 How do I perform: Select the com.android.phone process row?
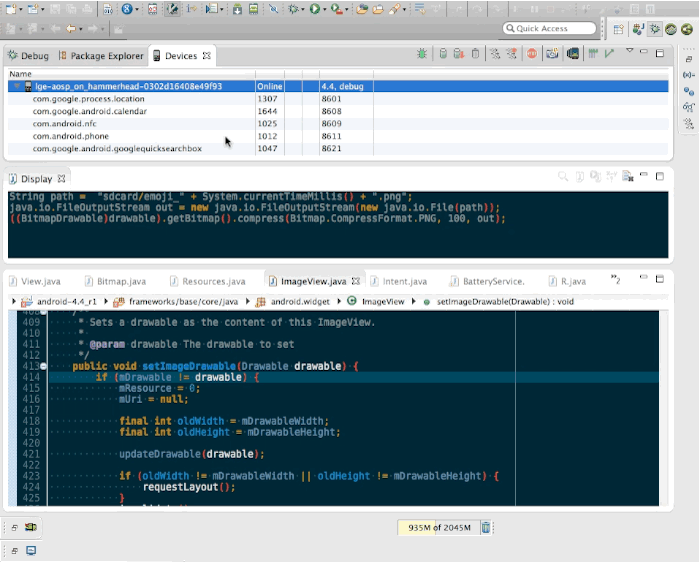[338, 136]
